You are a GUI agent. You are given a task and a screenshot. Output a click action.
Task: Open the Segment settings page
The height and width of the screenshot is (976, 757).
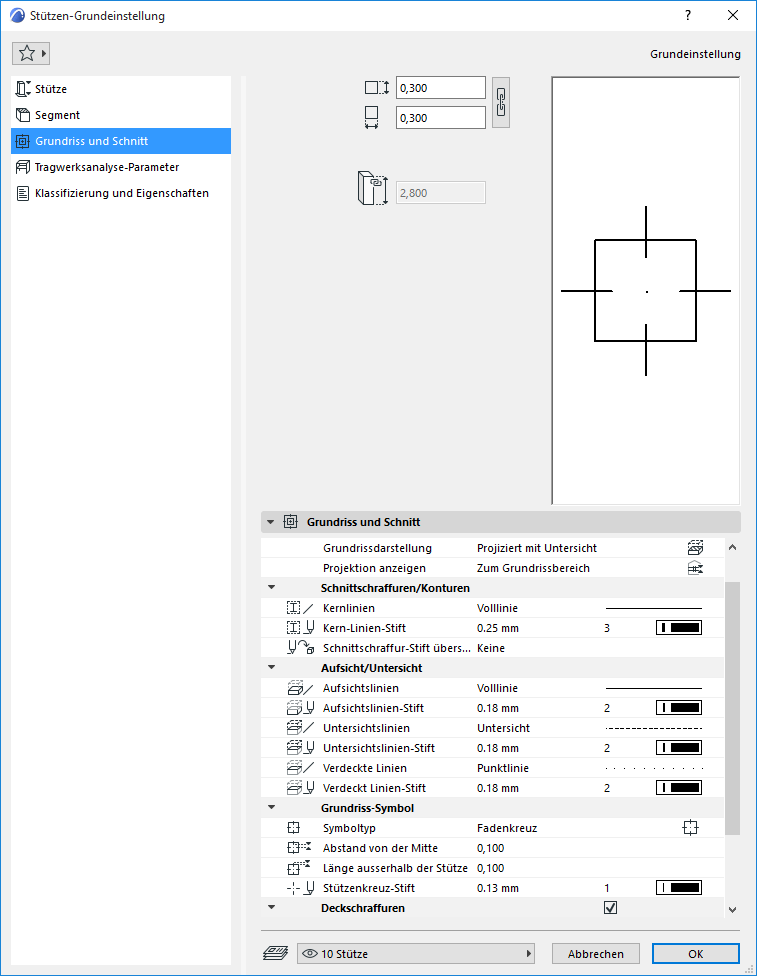click(x=121, y=115)
